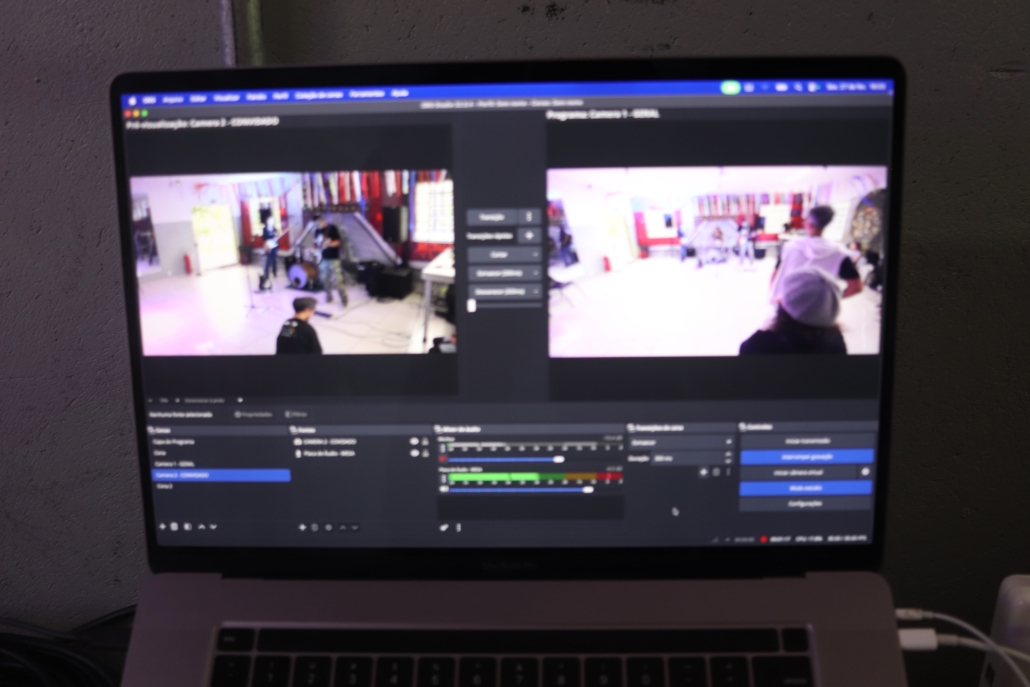Open the scene transition type dropdown
This screenshot has width=1030, height=687.
coord(680,441)
